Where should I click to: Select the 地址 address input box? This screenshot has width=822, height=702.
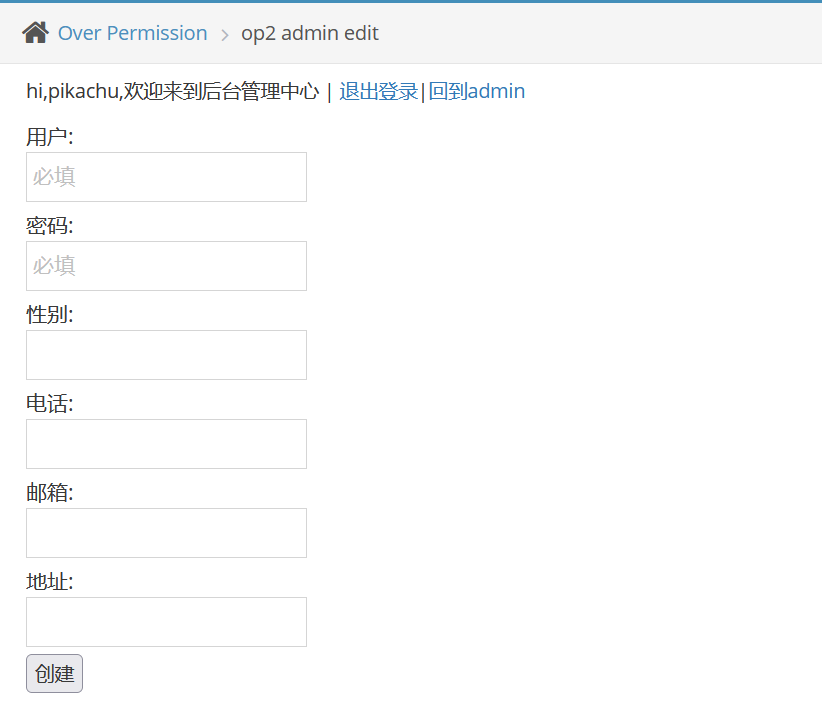click(166, 622)
